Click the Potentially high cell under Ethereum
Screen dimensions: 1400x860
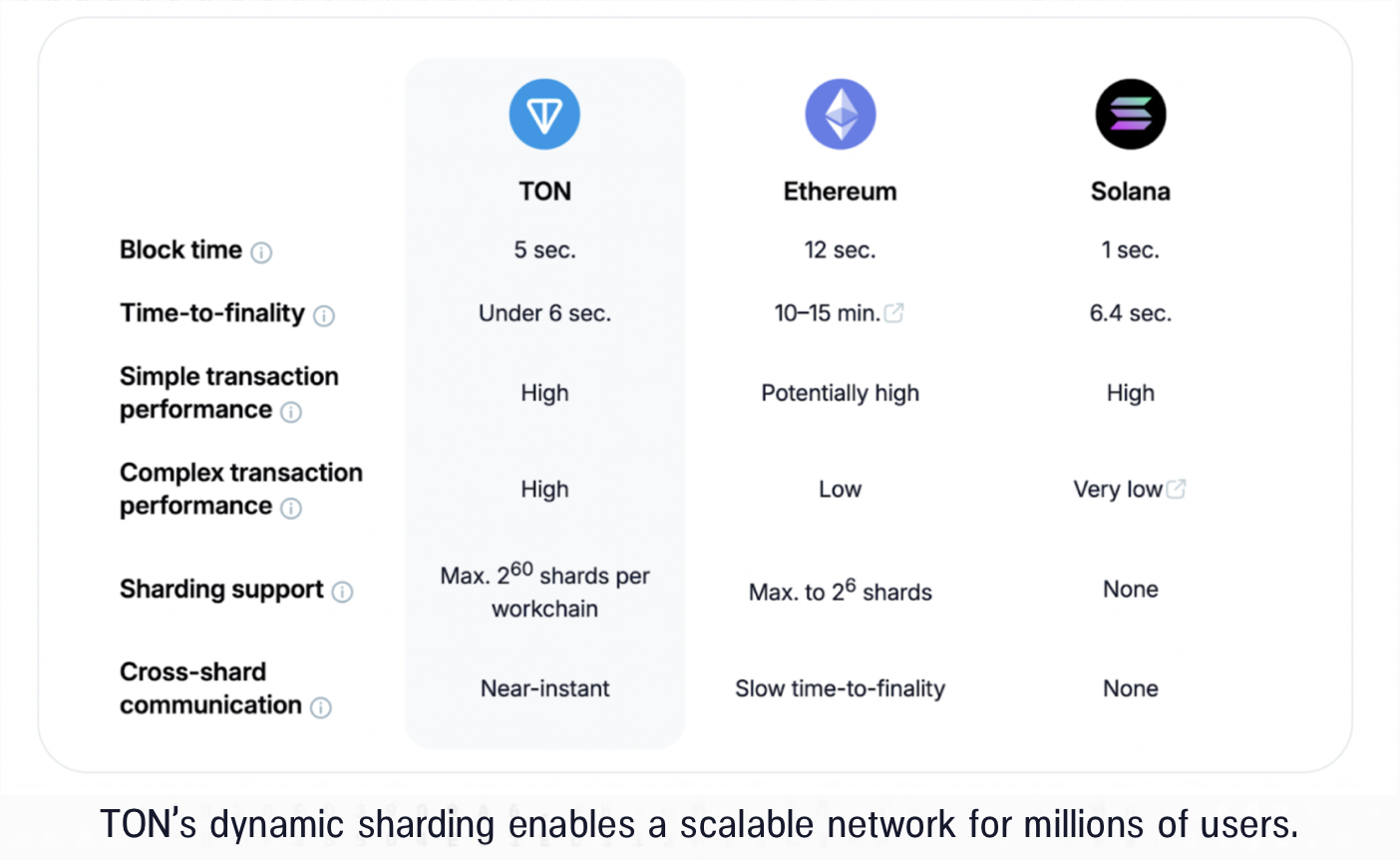(x=840, y=393)
